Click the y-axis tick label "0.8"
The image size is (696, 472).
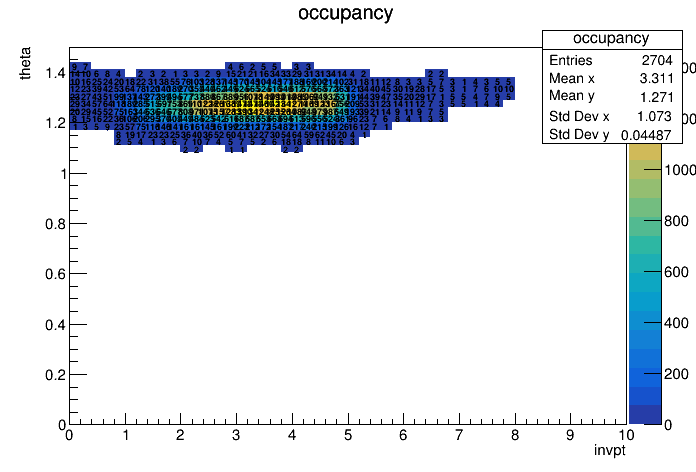click(x=55, y=224)
